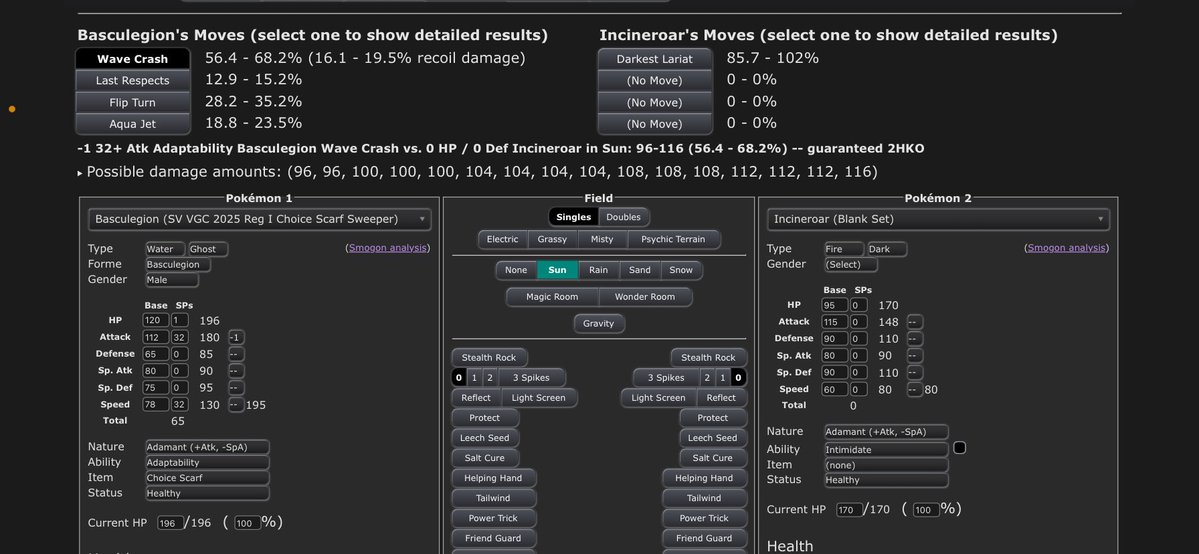Image resolution: width=1199 pixels, height=554 pixels.
Task: Toggle Protect on Incineroar's side
Action: pyautogui.click(x=713, y=418)
